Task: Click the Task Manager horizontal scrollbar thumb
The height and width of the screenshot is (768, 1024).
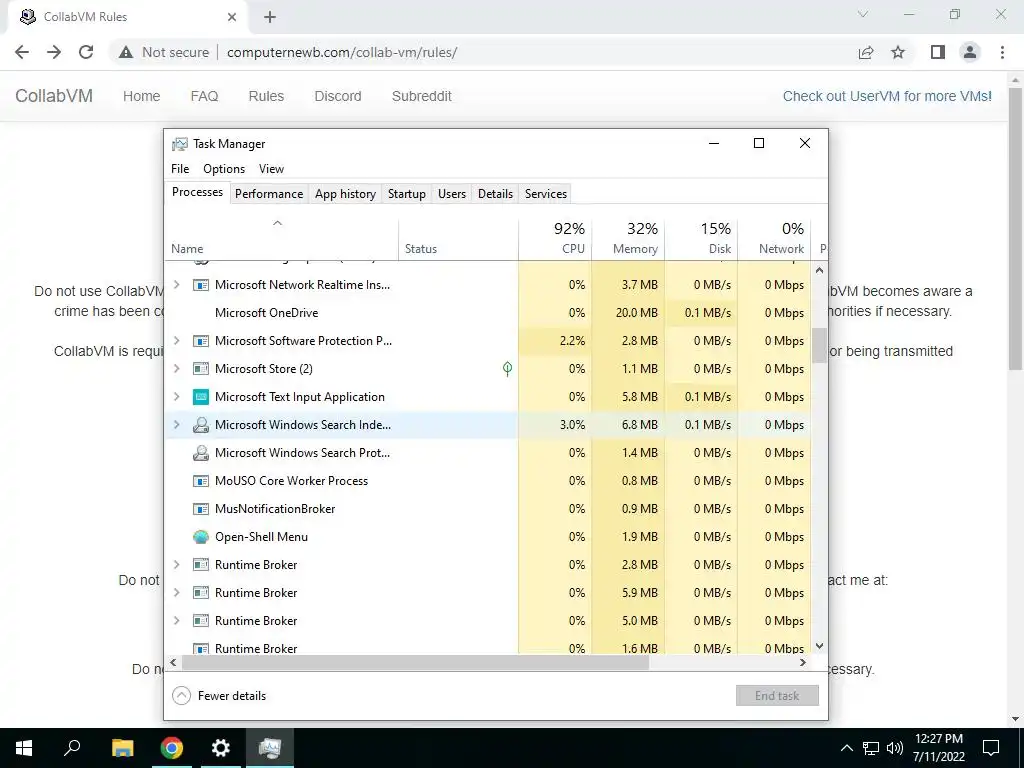Action: pyautogui.click(x=415, y=662)
